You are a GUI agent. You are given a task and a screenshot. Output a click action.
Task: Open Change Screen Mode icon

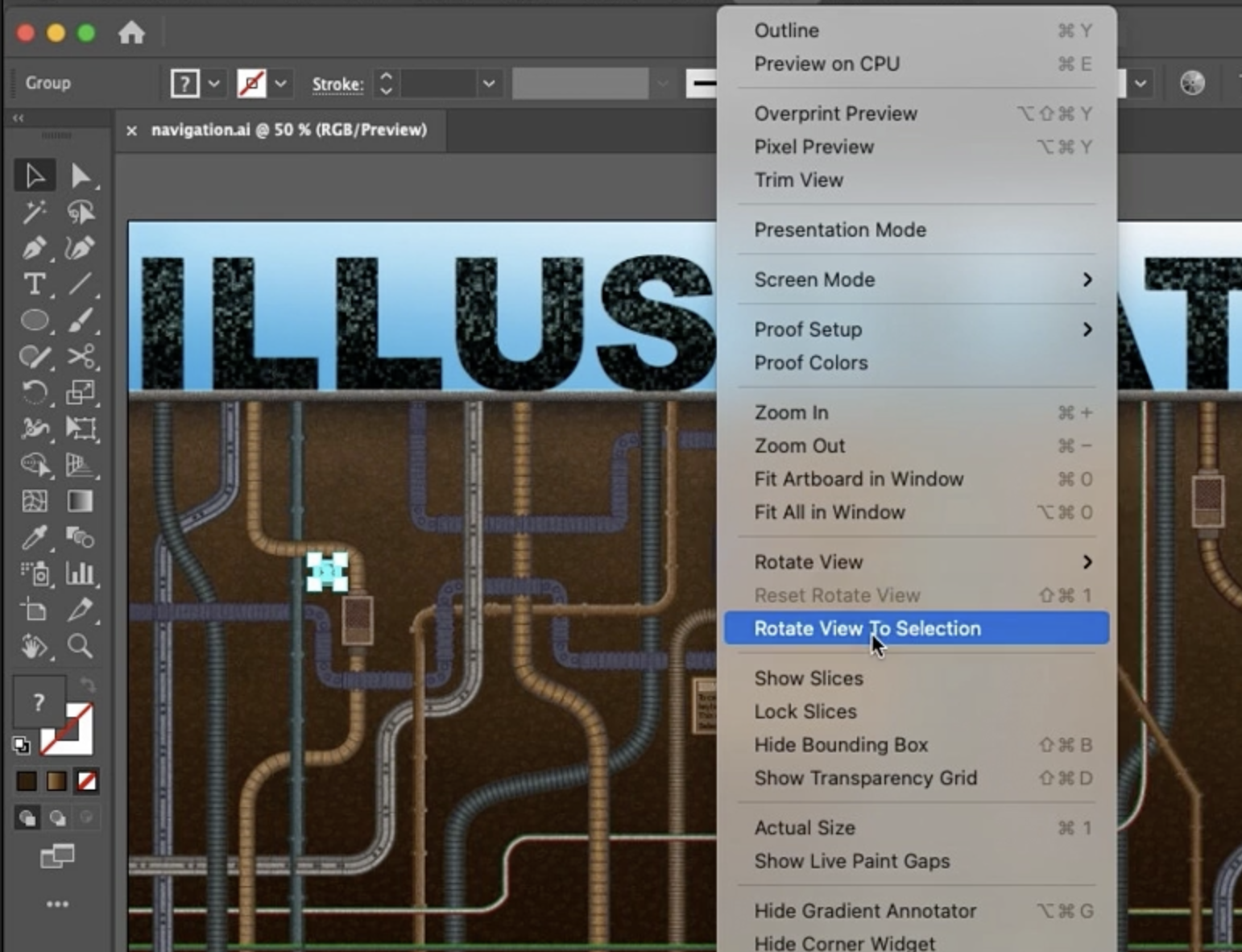coord(57,856)
